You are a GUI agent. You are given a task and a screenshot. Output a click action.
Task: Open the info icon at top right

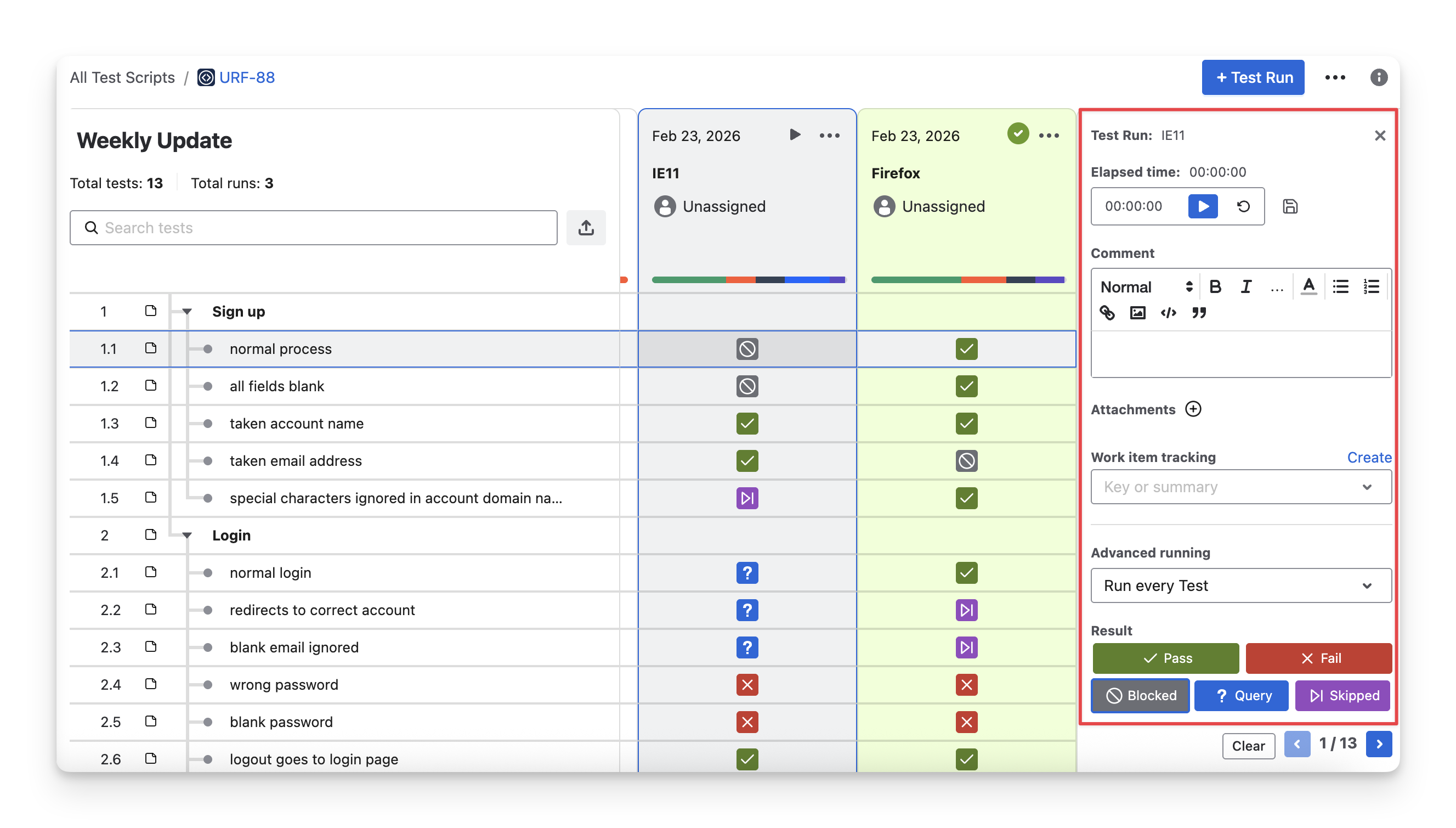(x=1379, y=77)
